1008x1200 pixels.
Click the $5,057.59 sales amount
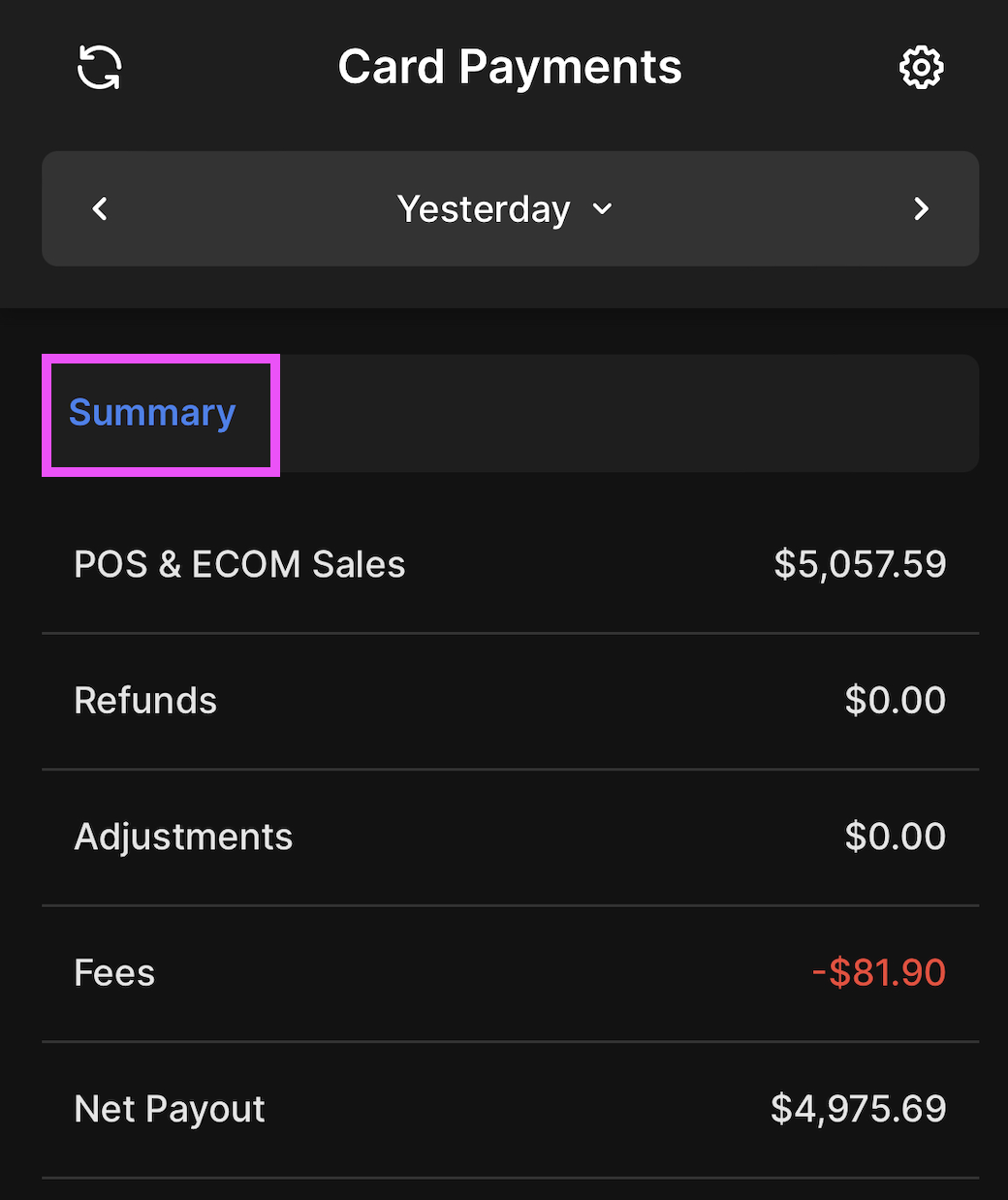point(860,564)
